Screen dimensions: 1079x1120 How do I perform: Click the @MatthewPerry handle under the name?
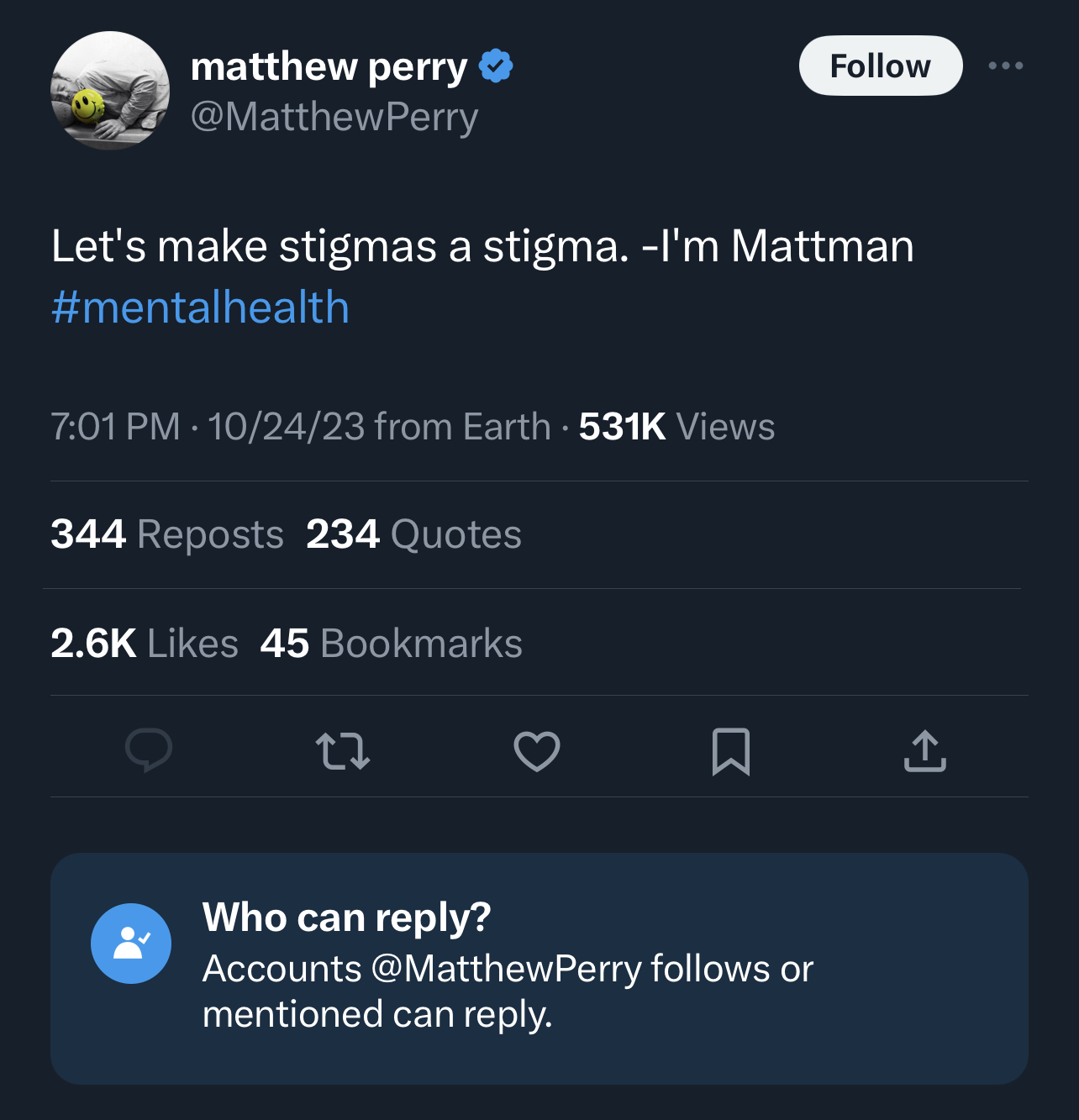334,117
